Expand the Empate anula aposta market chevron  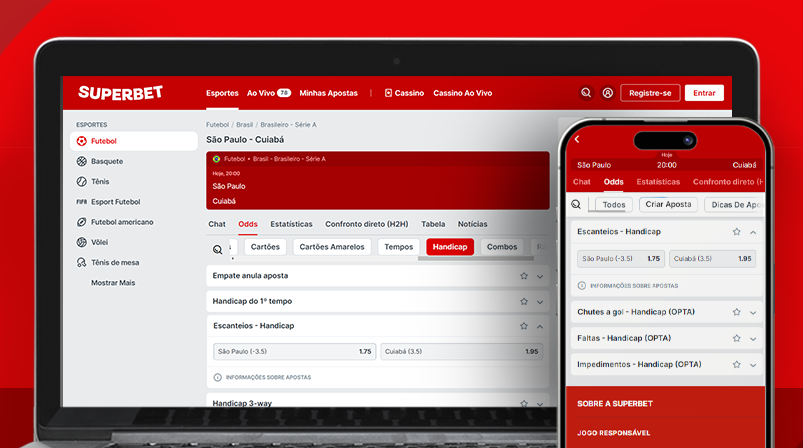pyautogui.click(x=540, y=276)
